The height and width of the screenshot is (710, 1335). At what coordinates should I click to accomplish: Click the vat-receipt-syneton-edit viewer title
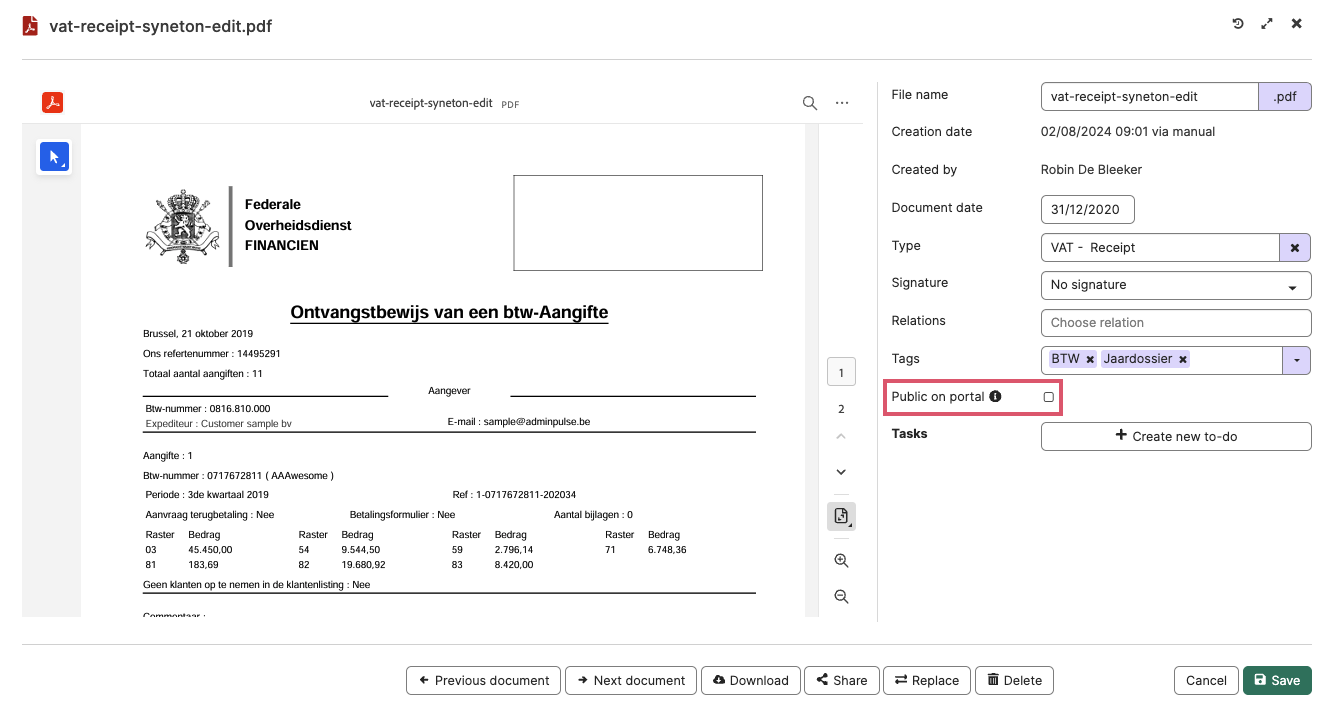click(430, 102)
